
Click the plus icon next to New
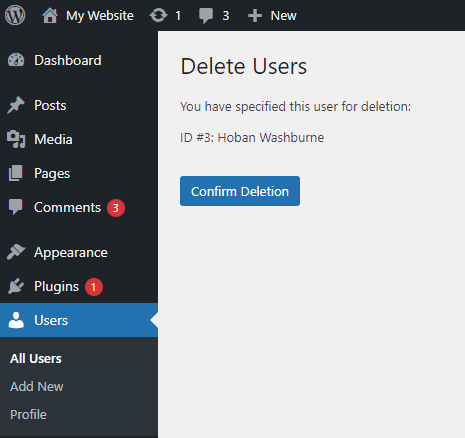coord(255,16)
